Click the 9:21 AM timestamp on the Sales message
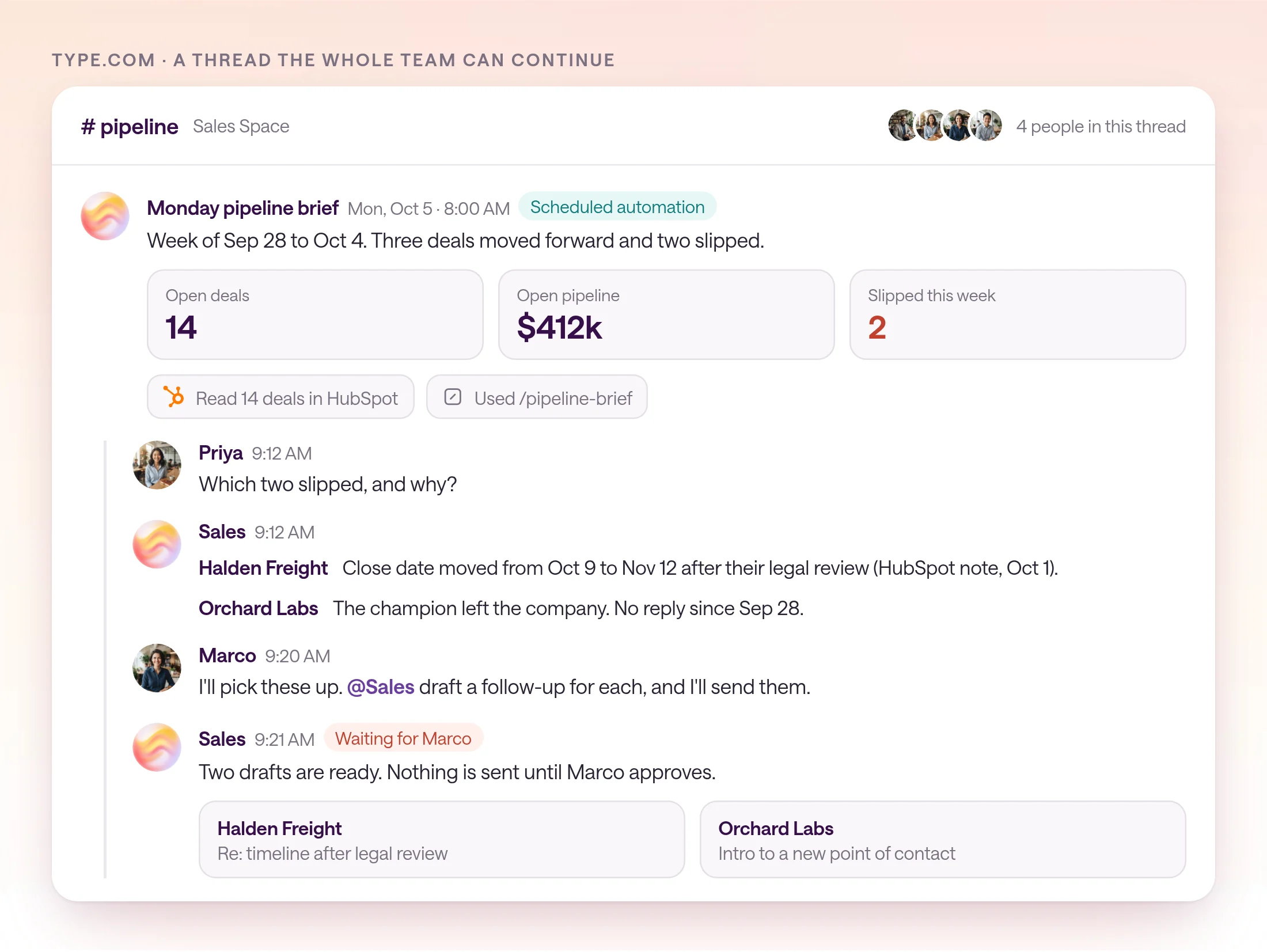1267x952 pixels. [284, 739]
